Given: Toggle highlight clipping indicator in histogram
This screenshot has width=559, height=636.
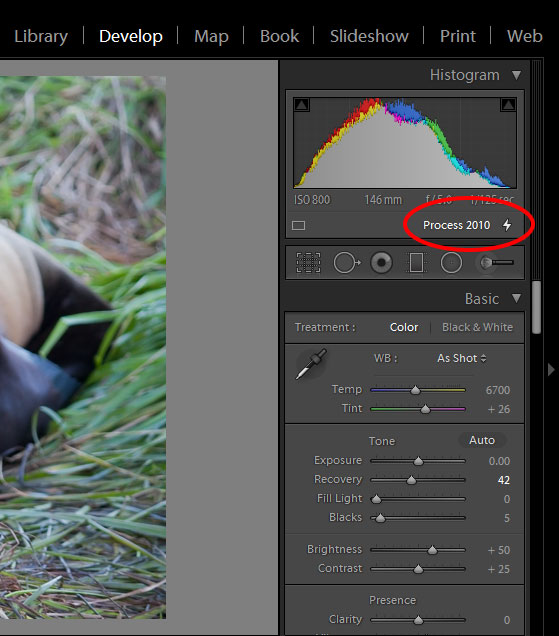Looking at the screenshot, I should pyautogui.click(x=508, y=105).
